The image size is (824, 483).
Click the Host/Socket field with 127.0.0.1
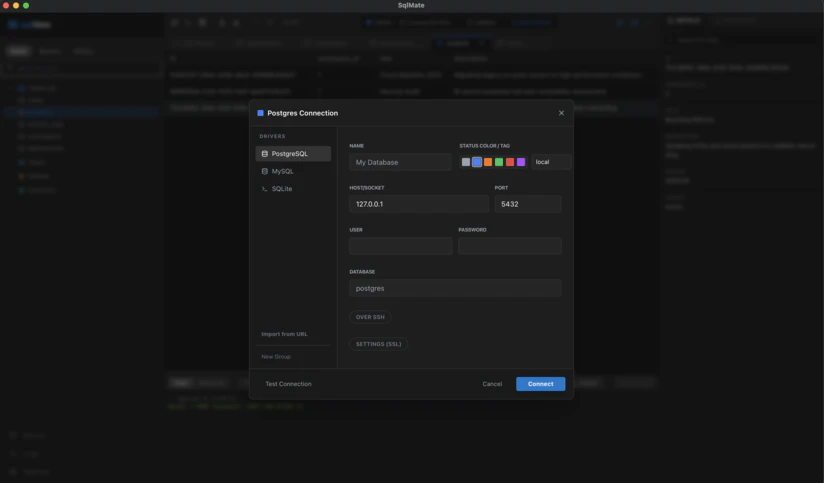tap(419, 204)
